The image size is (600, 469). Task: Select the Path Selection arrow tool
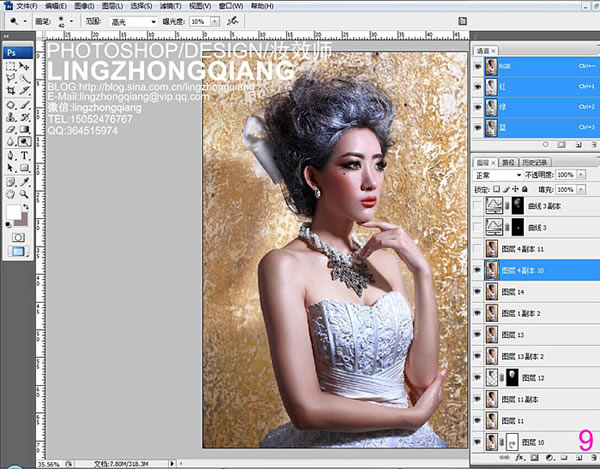(11, 168)
